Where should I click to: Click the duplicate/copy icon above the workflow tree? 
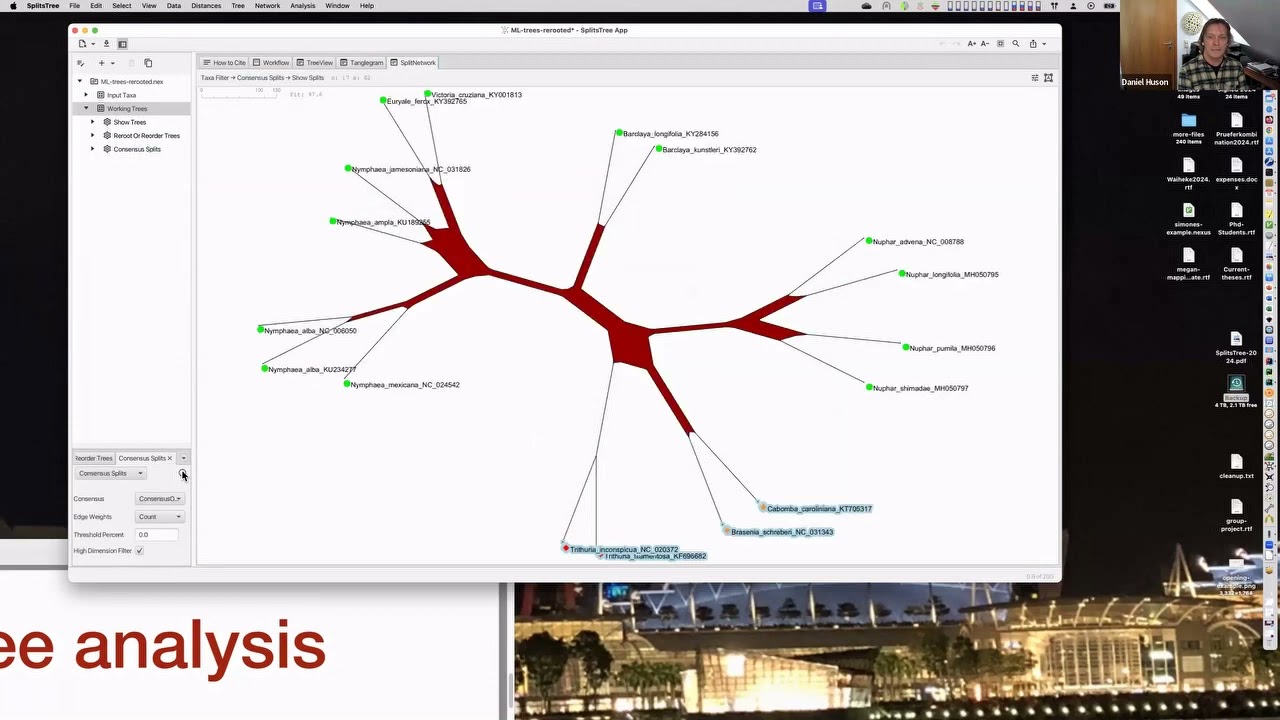click(148, 63)
